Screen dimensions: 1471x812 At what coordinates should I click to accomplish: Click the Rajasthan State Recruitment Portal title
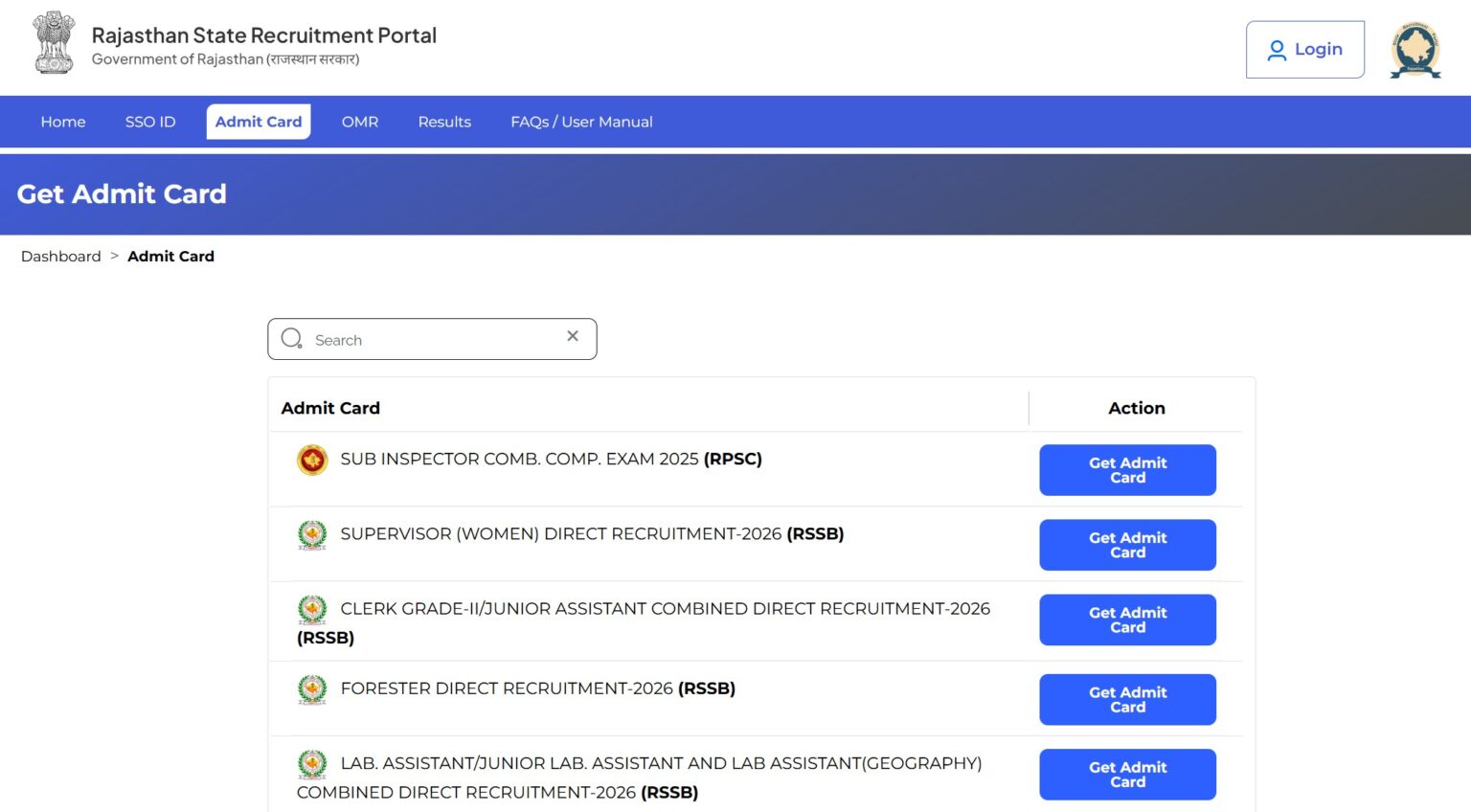[264, 35]
